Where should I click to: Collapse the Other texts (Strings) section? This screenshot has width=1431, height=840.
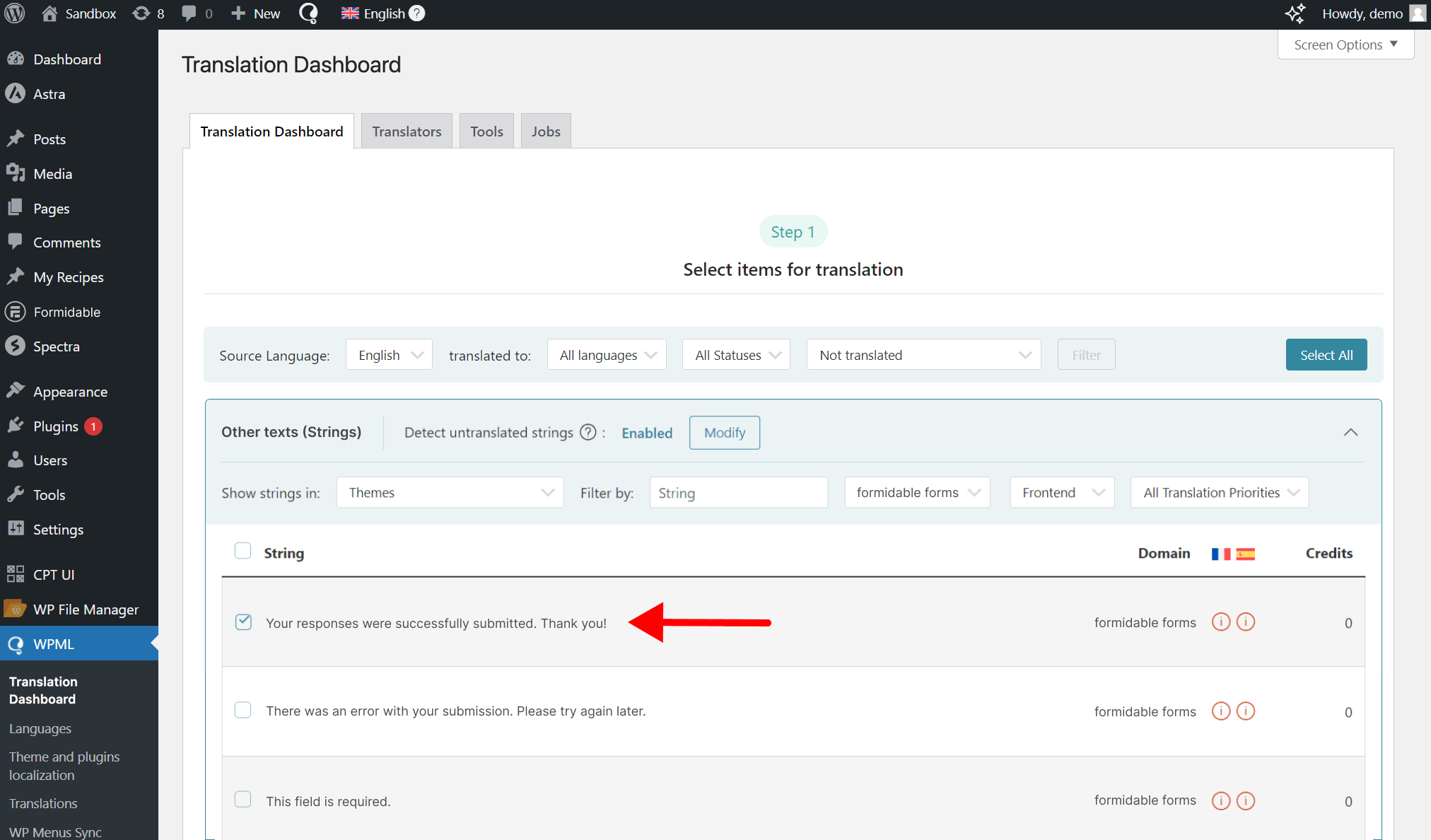point(1350,432)
